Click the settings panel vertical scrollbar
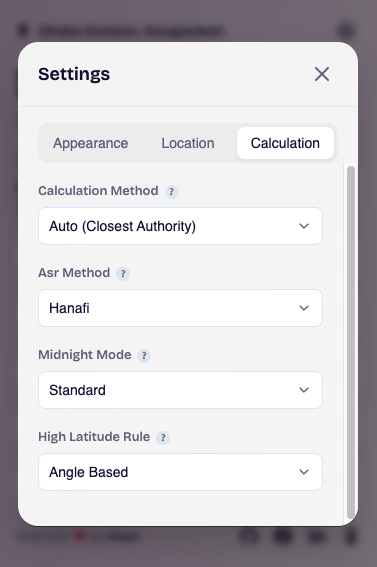 click(x=351, y=342)
